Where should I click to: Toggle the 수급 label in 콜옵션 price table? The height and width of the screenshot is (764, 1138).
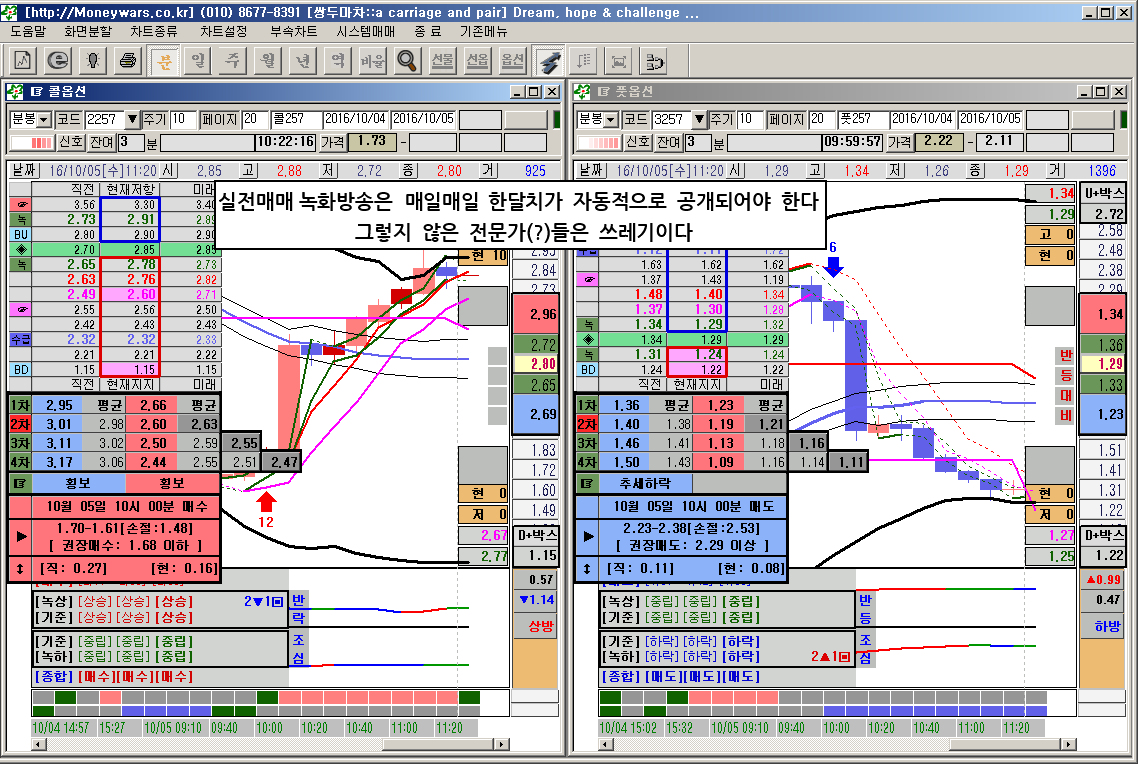pos(20,340)
